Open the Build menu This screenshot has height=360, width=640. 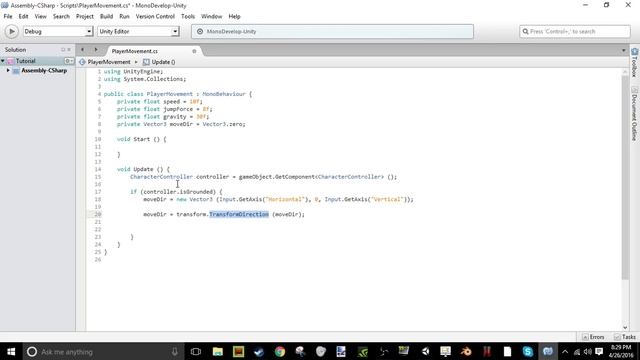tap(107, 16)
